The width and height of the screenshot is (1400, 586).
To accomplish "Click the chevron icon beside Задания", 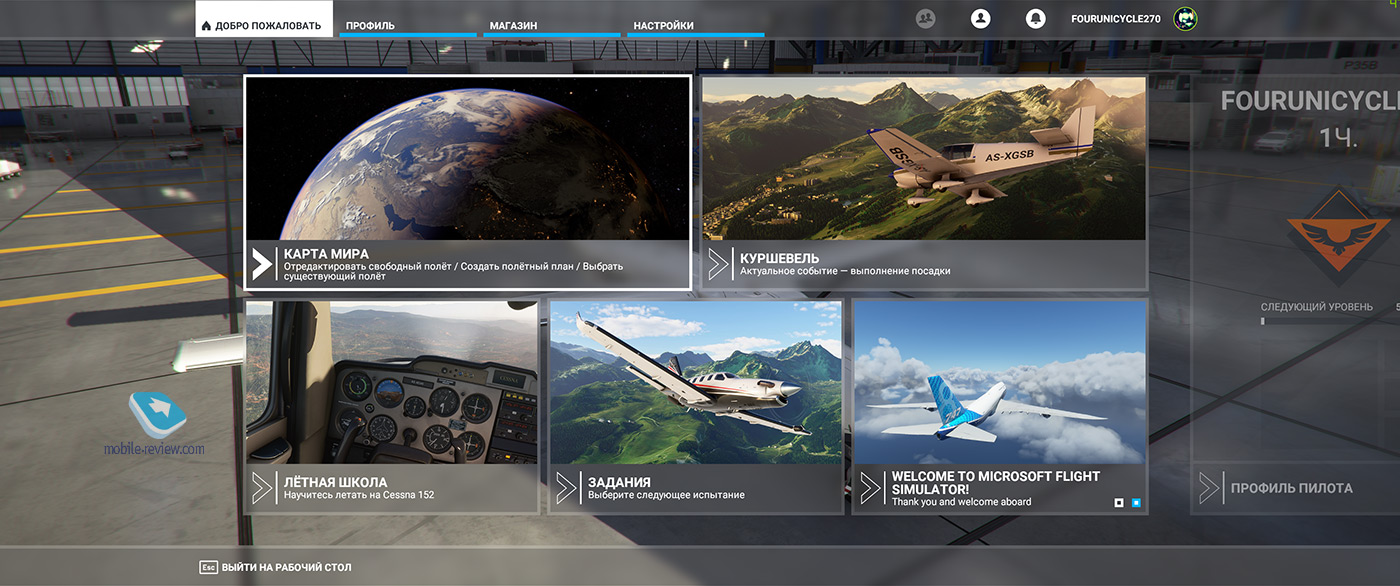I will (566, 488).
